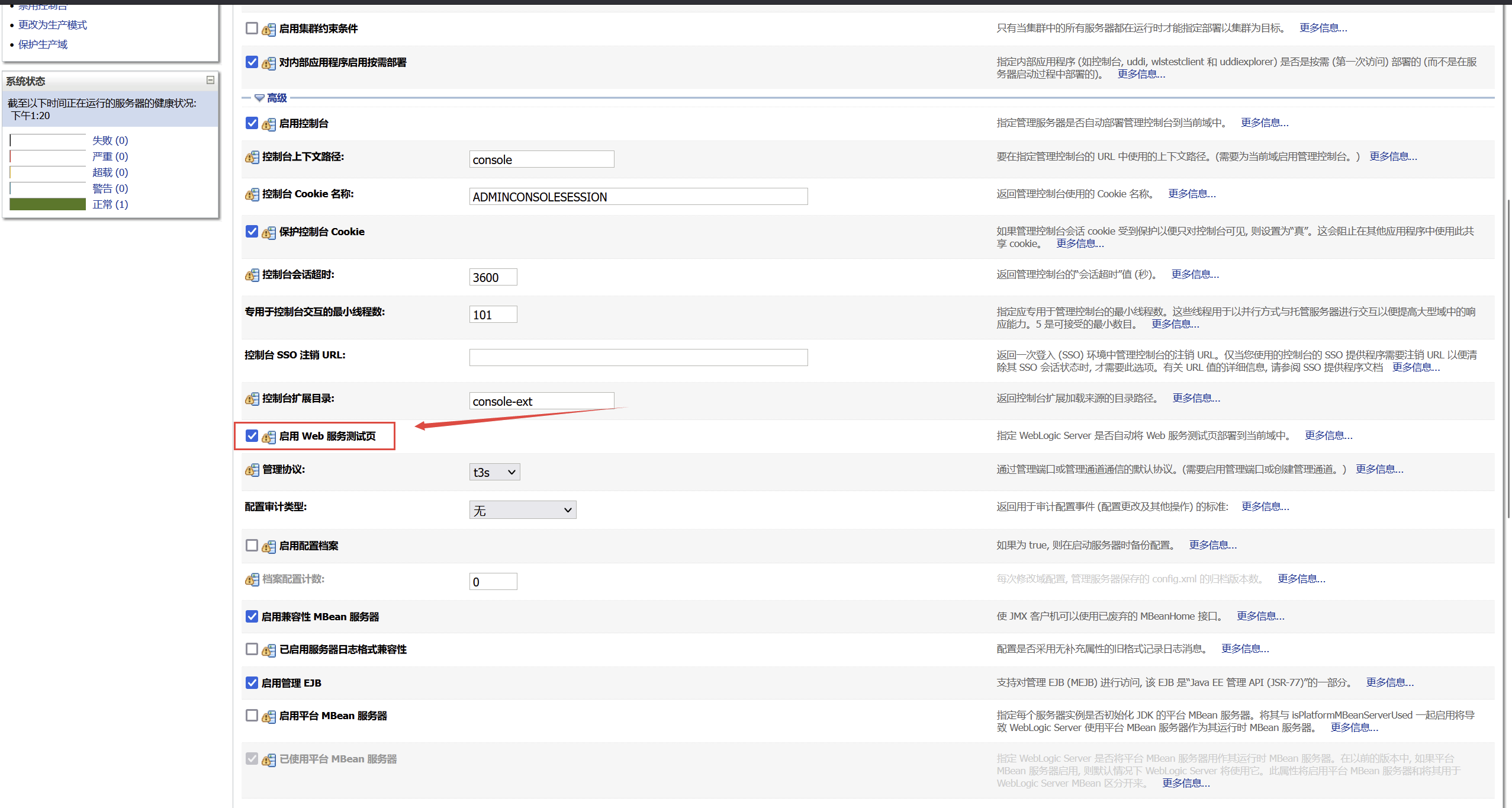Click restart-required icon beside 对内部应用程序启用按需部署
Screen dimensions: 1512x808
tap(269, 63)
